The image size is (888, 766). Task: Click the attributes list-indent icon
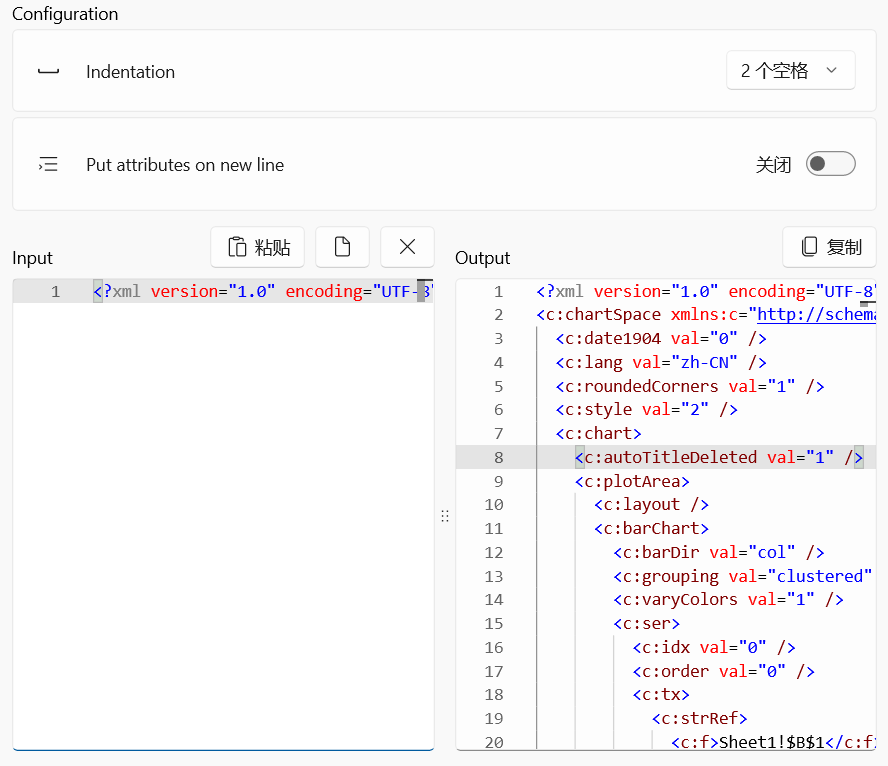(x=48, y=164)
